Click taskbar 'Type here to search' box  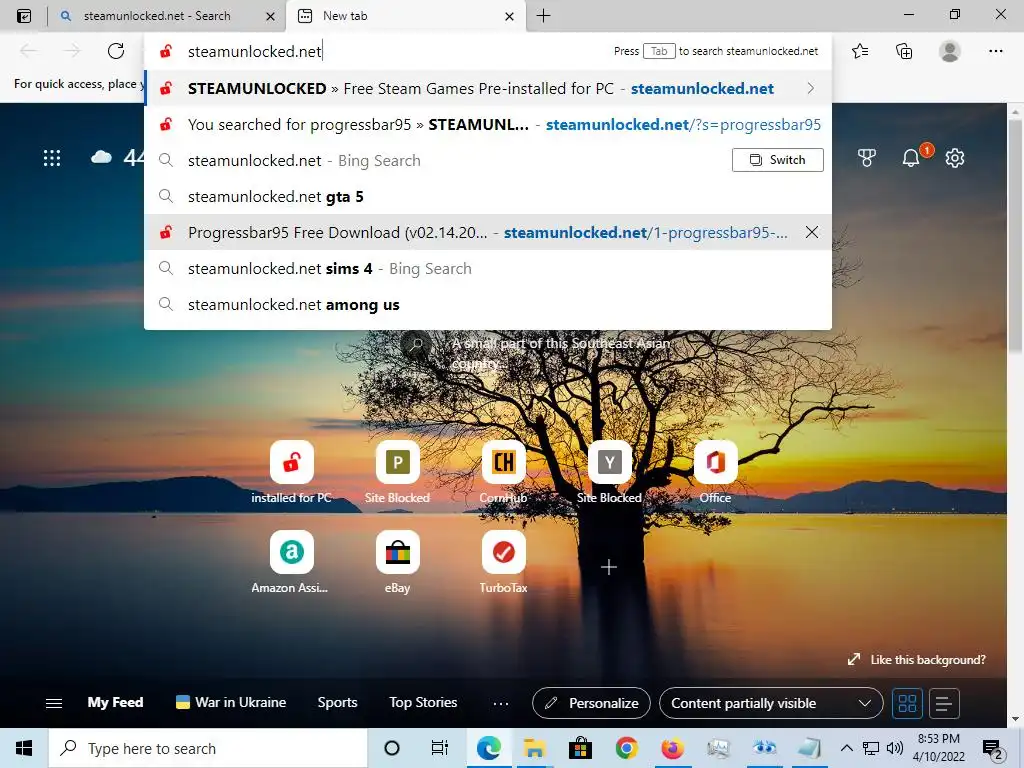tap(208, 748)
